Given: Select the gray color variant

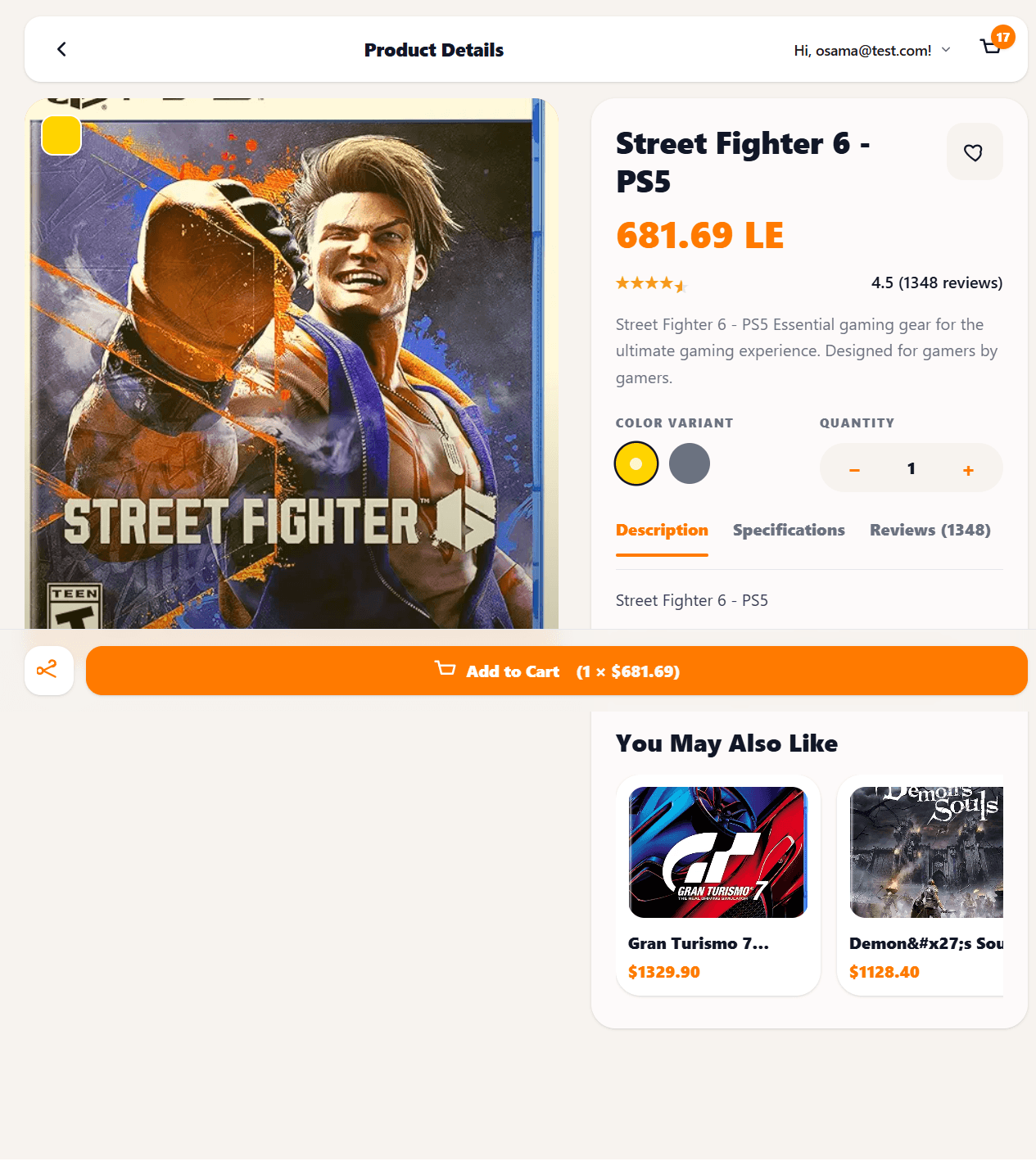Looking at the screenshot, I should [689, 463].
